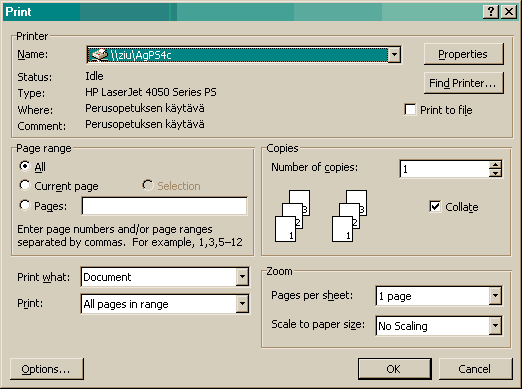Confirm printing with OK

[x=394, y=369]
